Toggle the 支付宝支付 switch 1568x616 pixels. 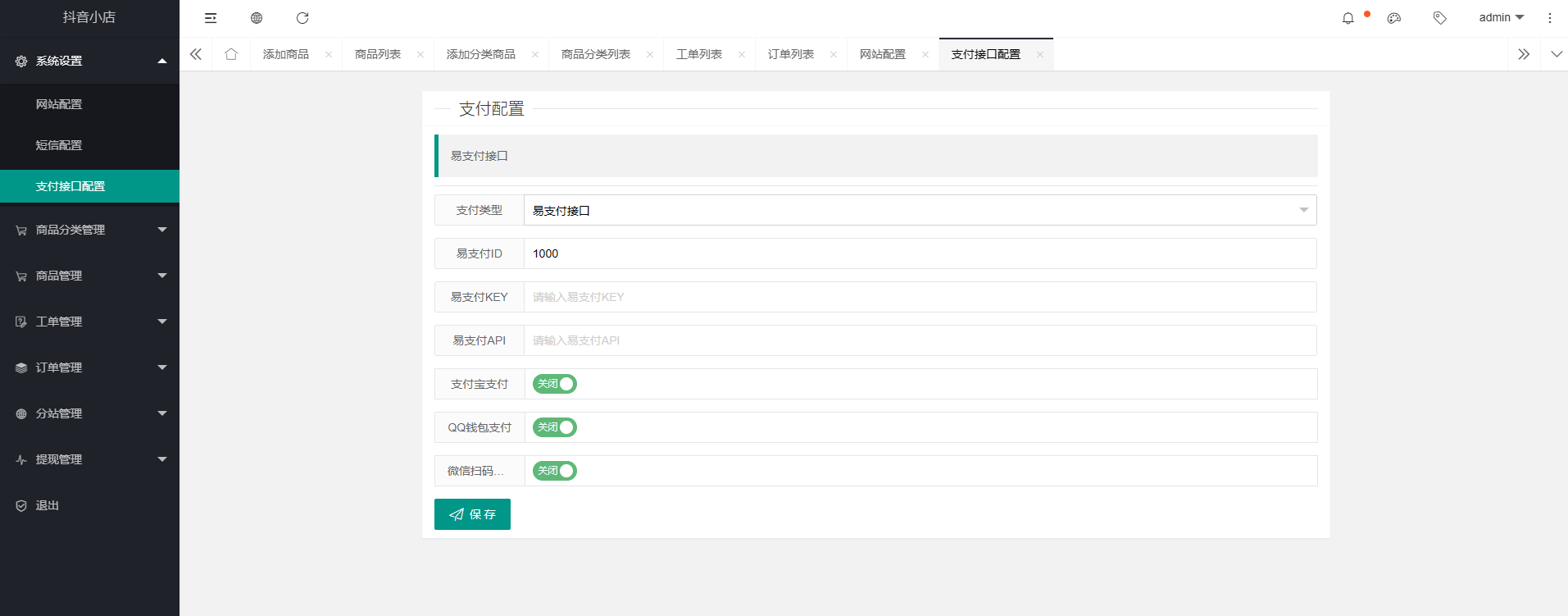[555, 384]
